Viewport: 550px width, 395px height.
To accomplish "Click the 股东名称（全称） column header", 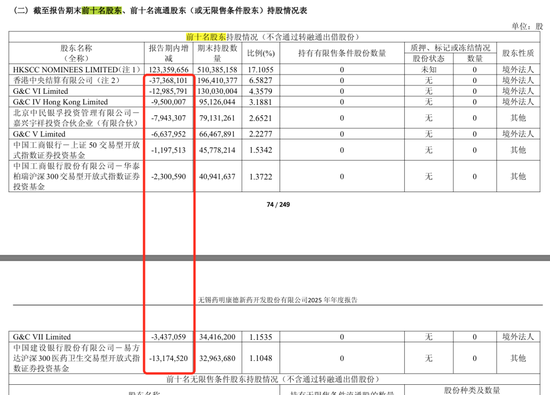I will (x=76, y=53).
